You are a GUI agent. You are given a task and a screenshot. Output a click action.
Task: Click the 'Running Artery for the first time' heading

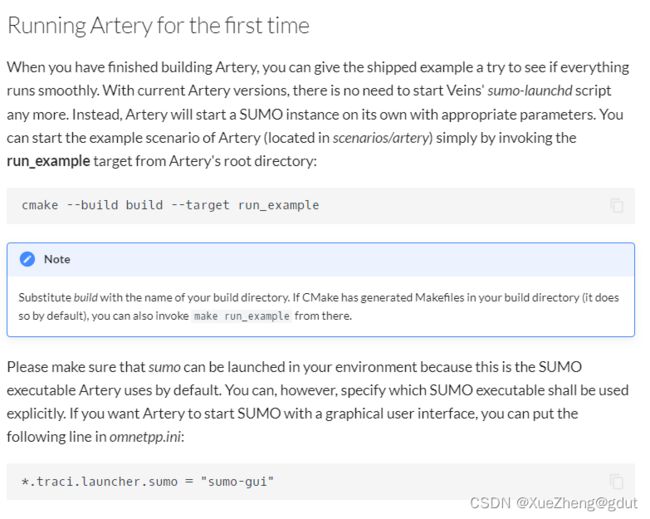(x=158, y=26)
